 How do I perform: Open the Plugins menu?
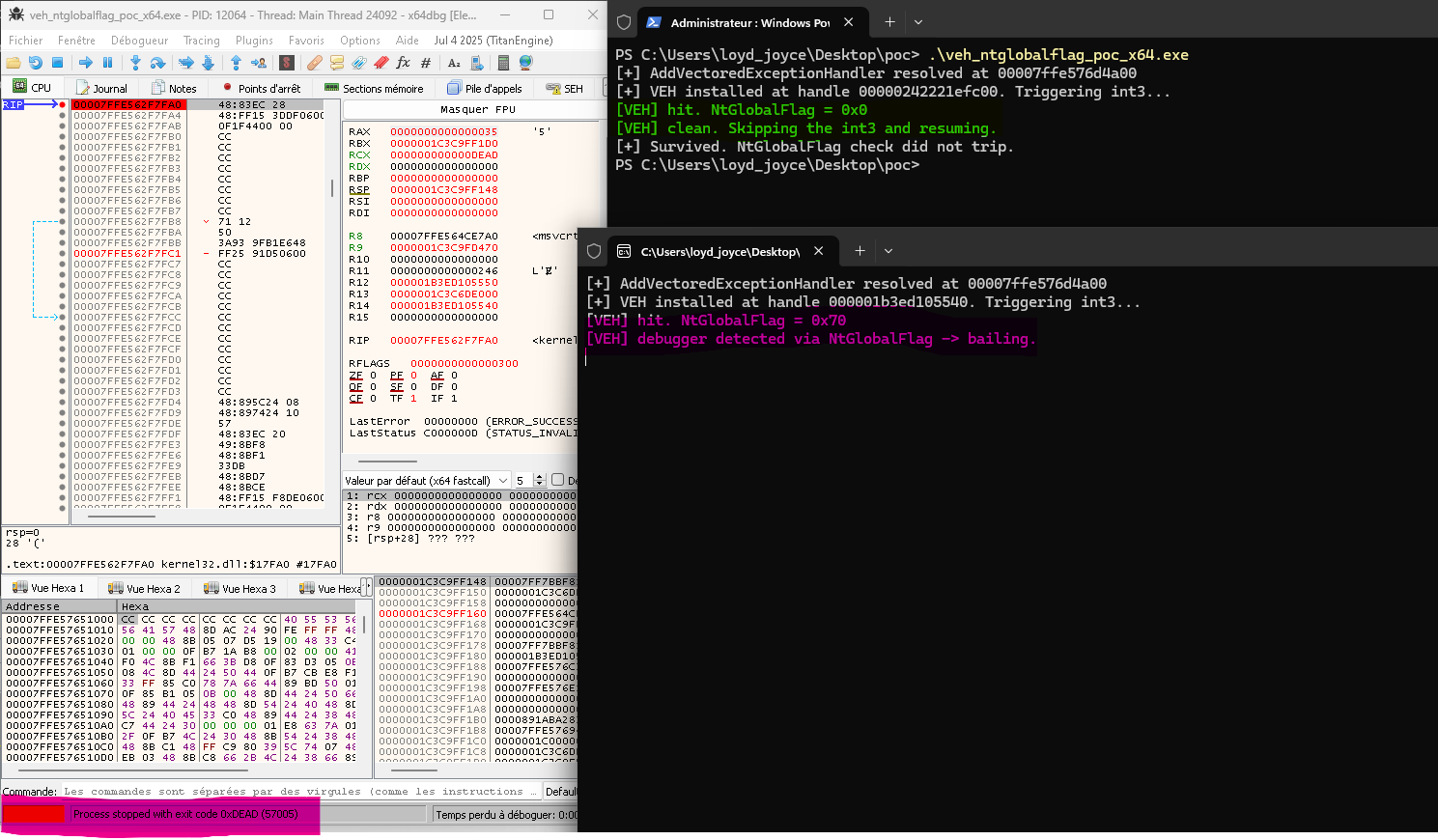[x=254, y=41]
